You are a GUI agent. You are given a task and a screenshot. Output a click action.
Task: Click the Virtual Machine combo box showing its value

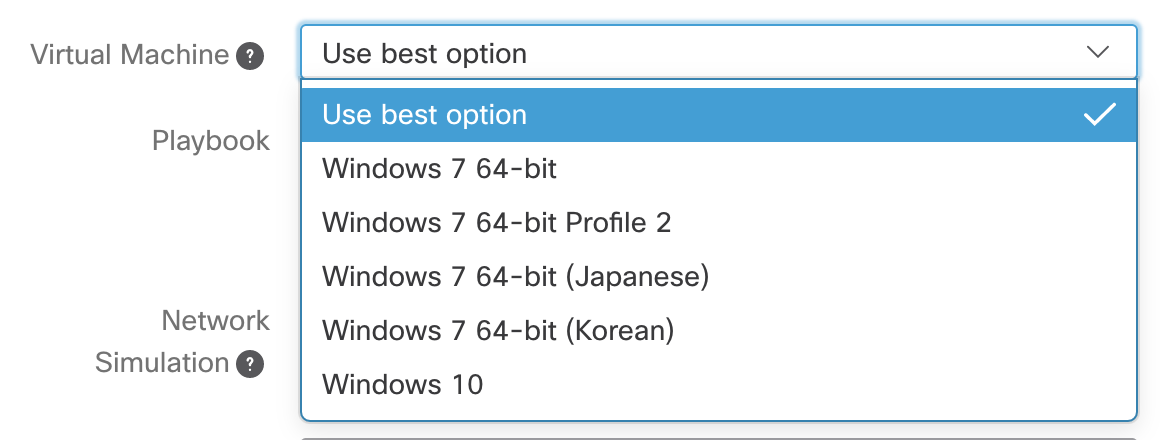coord(718,53)
